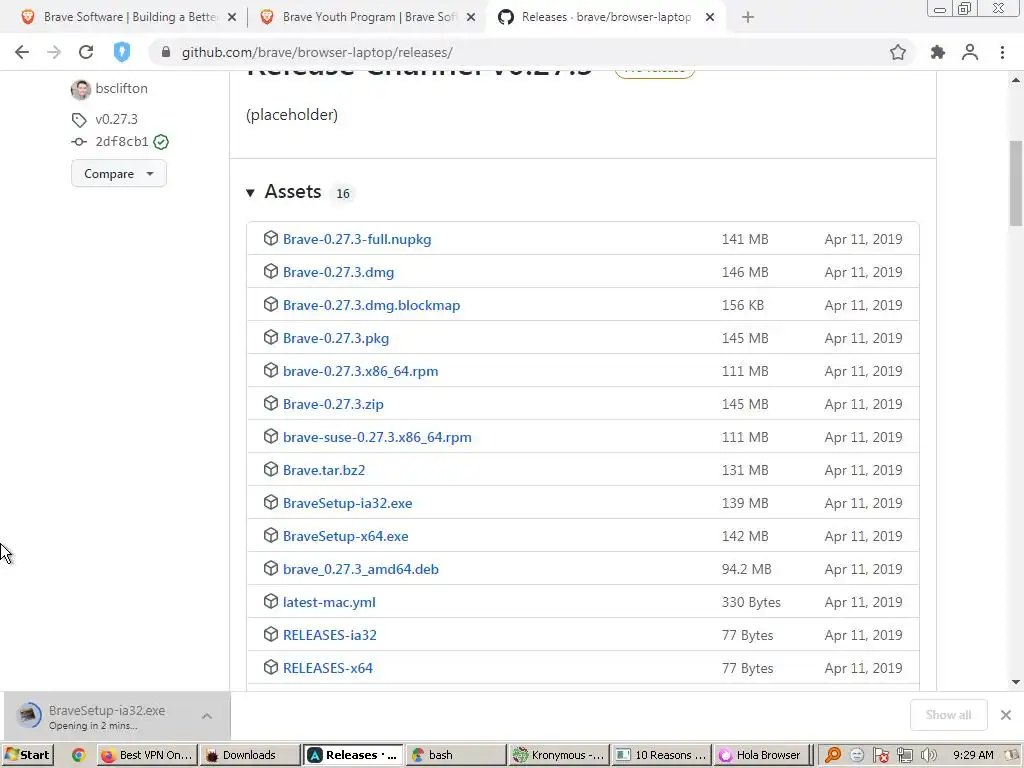Open bsclifton profile link

click(x=121, y=89)
